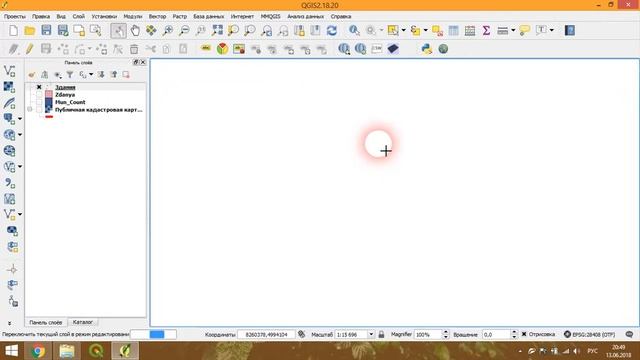Open the Field Calculator
Image resolution: width=640 pixels, height=360 pixels.
470,31
